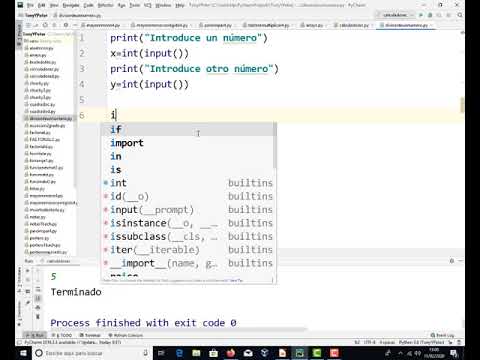Switch to the calculadora.py editor tab
Screen dimensions: 480x360
click(x=353, y=25)
